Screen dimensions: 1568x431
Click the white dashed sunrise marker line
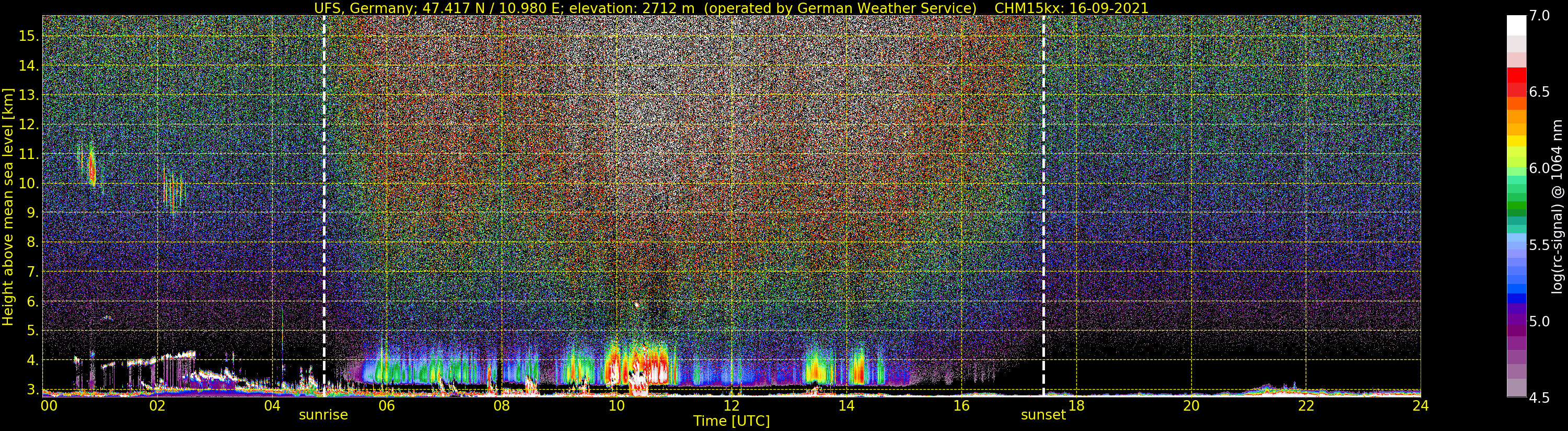[x=324, y=206]
